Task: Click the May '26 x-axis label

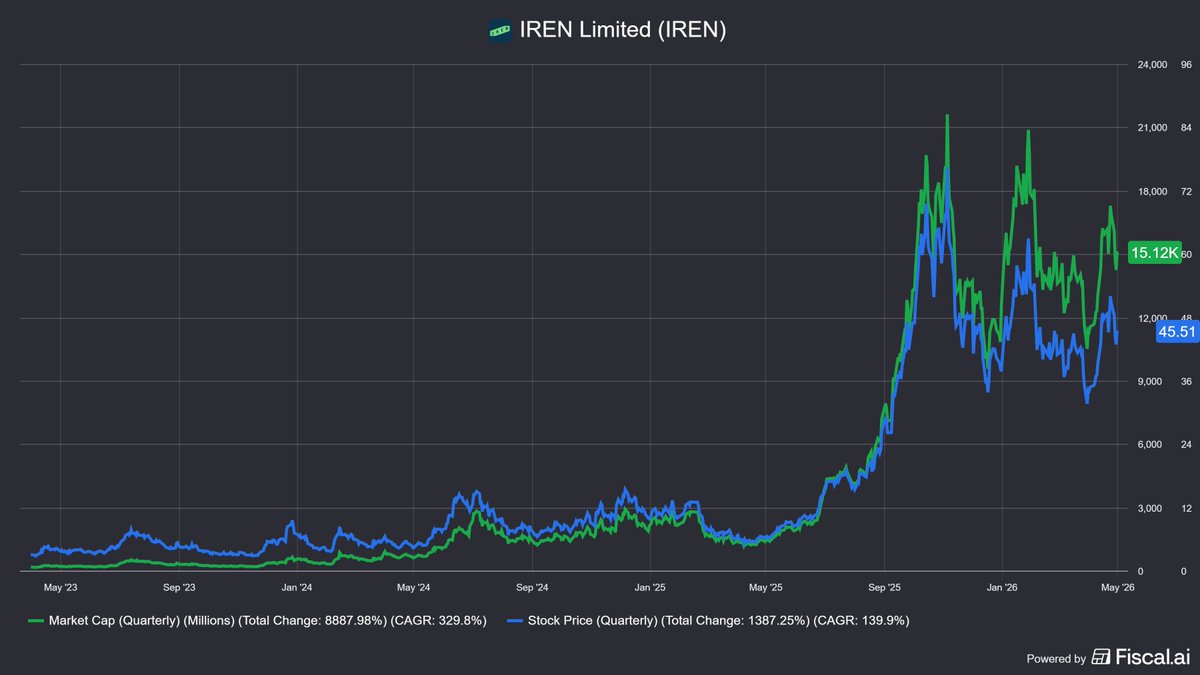Action: (x=1117, y=588)
